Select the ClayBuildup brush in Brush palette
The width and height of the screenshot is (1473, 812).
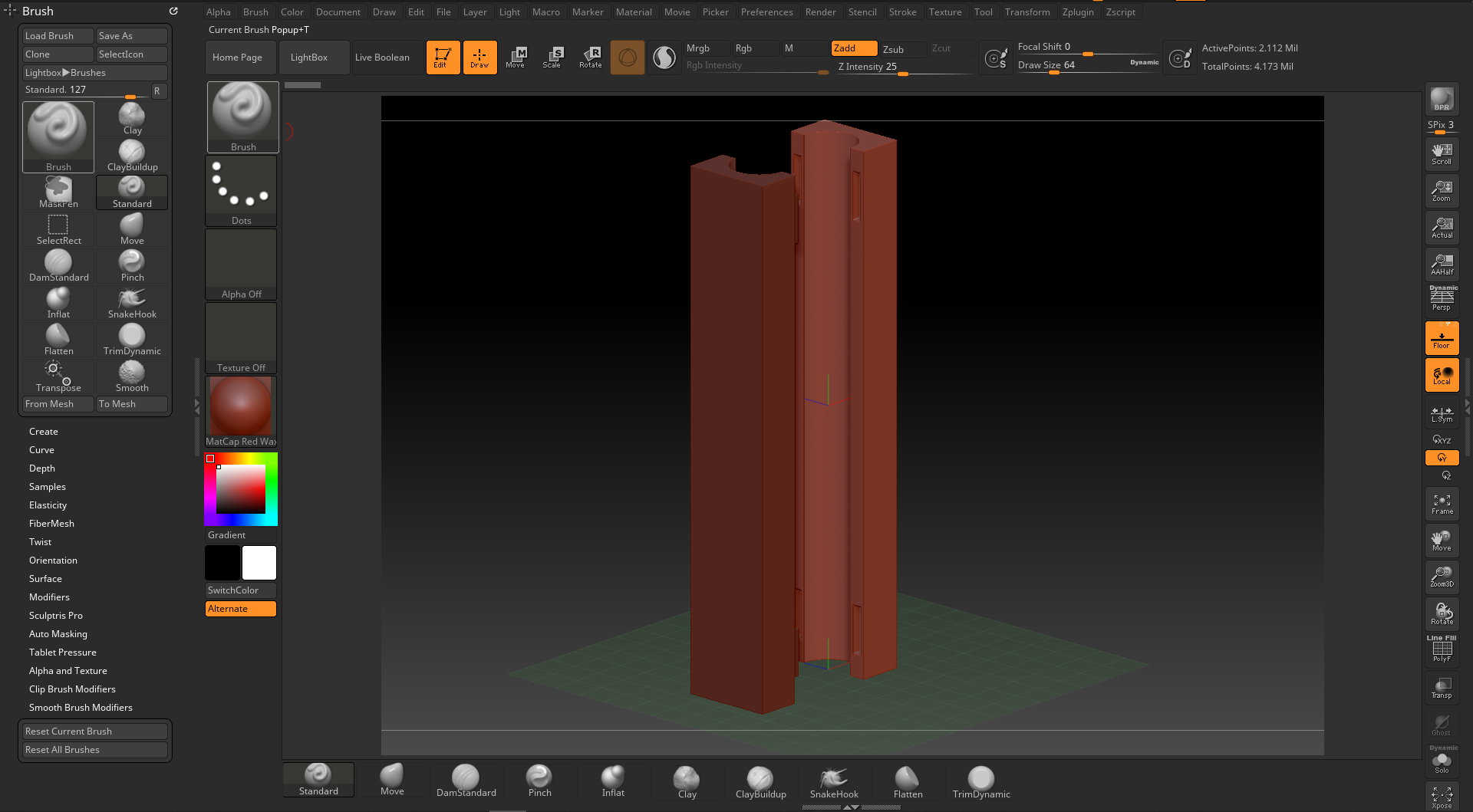click(132, 156)
